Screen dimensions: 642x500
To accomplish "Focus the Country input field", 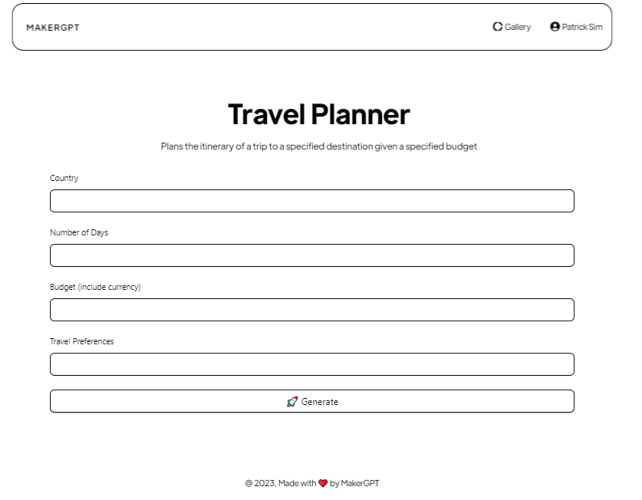I will 312,201.
